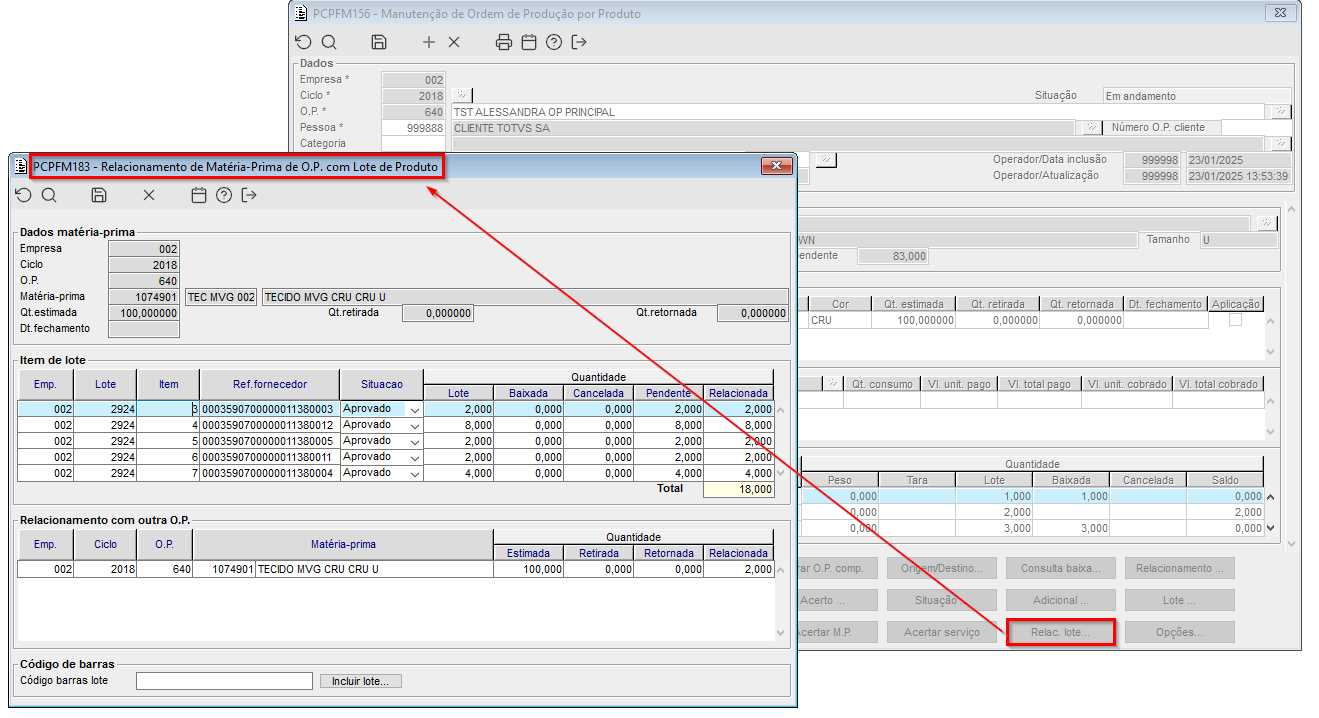Viewport: 1319px width, 718px height.
Task: Click the lookup button at end of O.P. description field
Action: coord(1279,112)
